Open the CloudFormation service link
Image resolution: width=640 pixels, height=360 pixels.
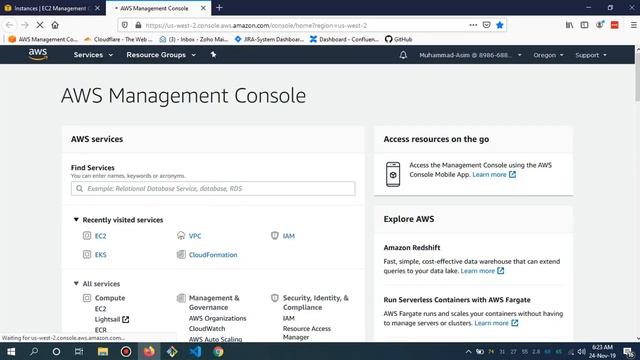pos(213,255)
